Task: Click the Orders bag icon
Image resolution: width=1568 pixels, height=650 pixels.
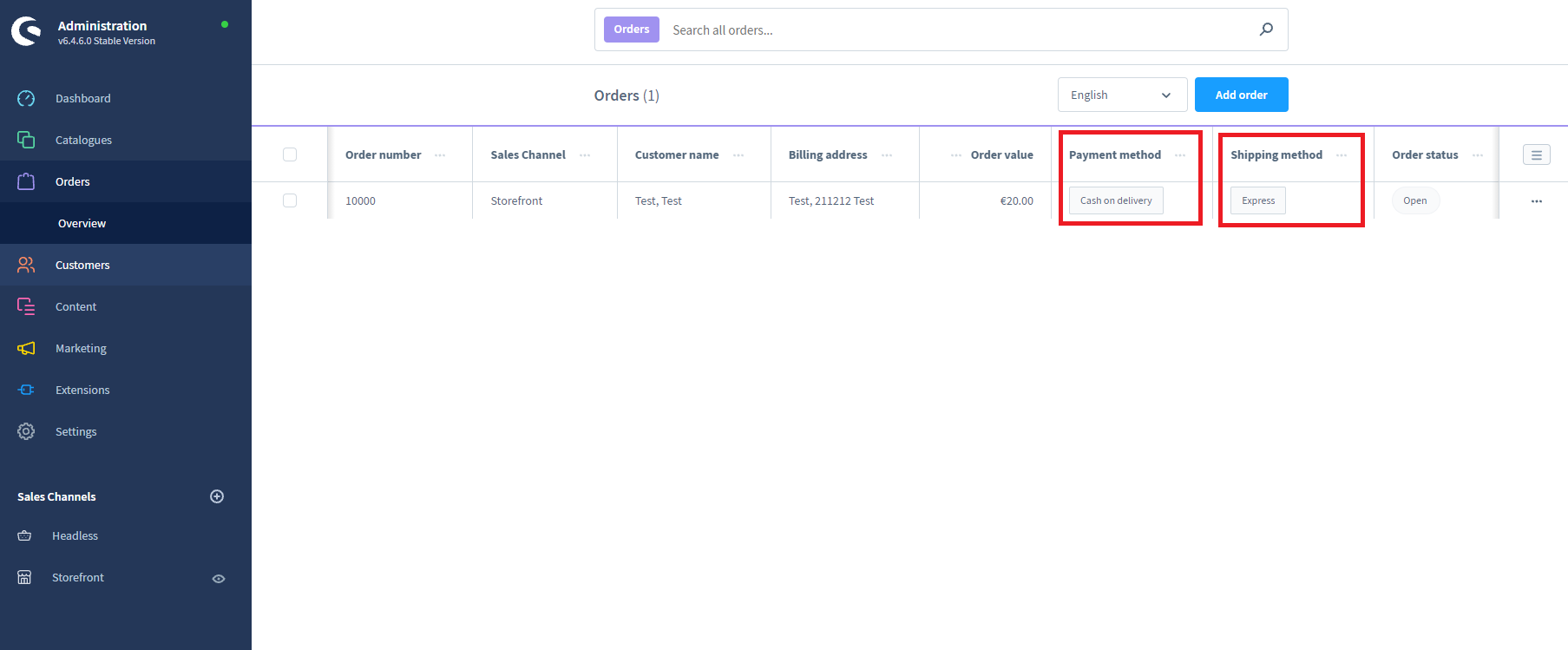Action: pyautogui.click(x=26, y=181)
